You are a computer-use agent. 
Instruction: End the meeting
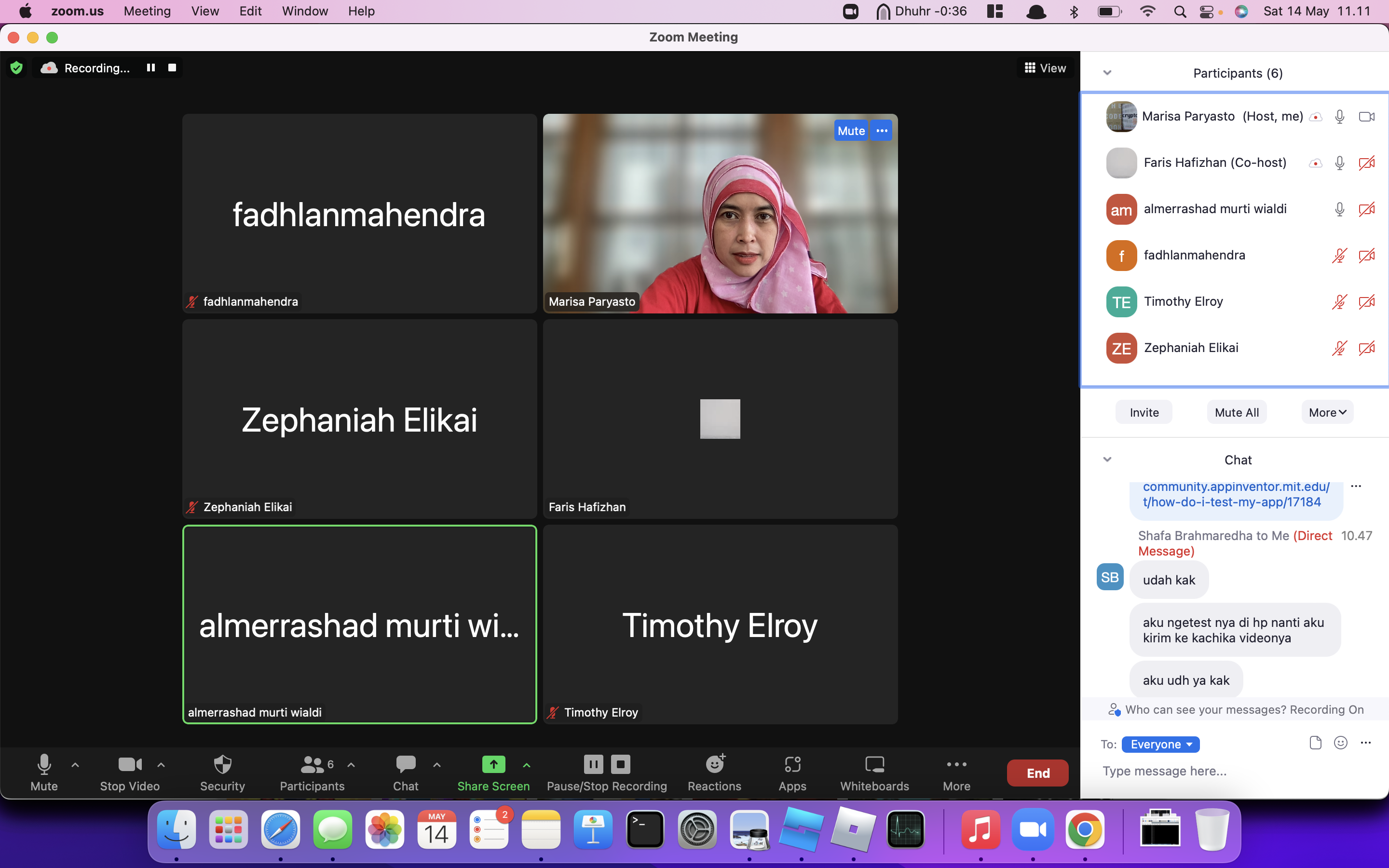coord(1038,773)
